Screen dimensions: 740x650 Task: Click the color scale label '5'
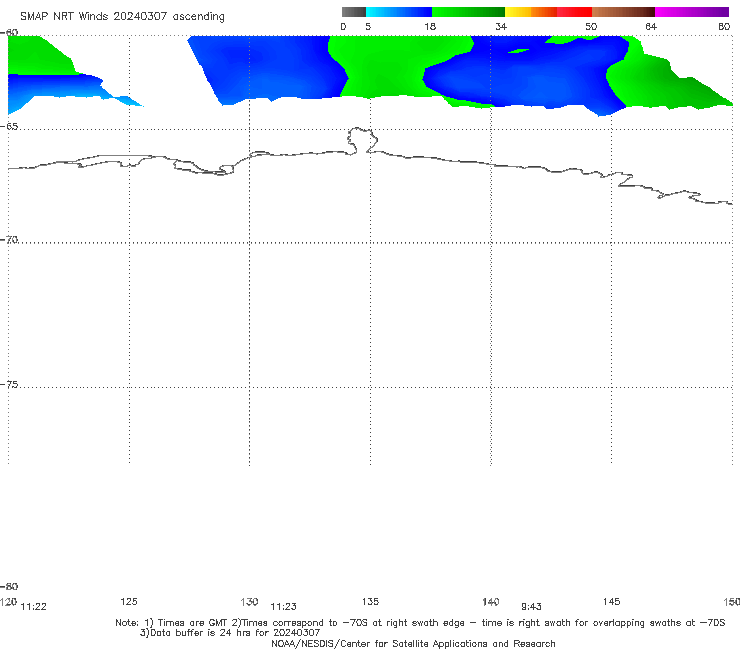point(368,26)
